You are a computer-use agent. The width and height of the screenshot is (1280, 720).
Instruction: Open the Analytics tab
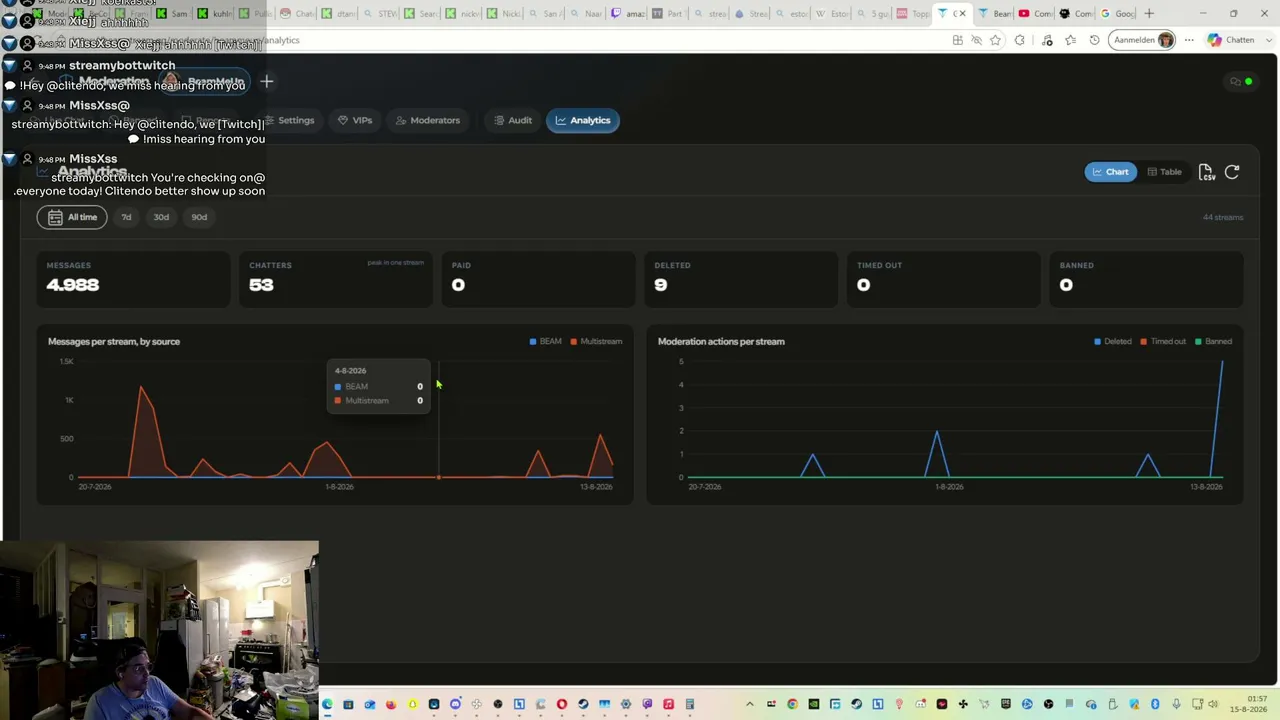pos(583,120)
